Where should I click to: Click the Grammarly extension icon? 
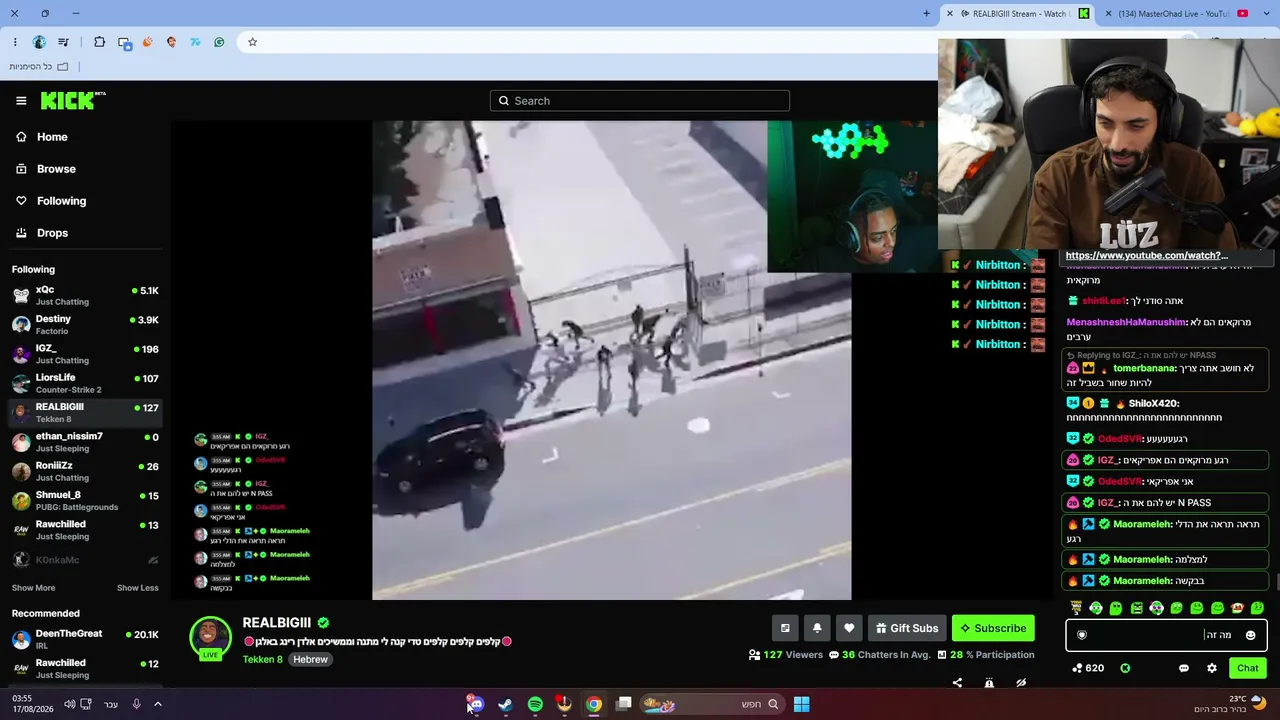[219, 42]
